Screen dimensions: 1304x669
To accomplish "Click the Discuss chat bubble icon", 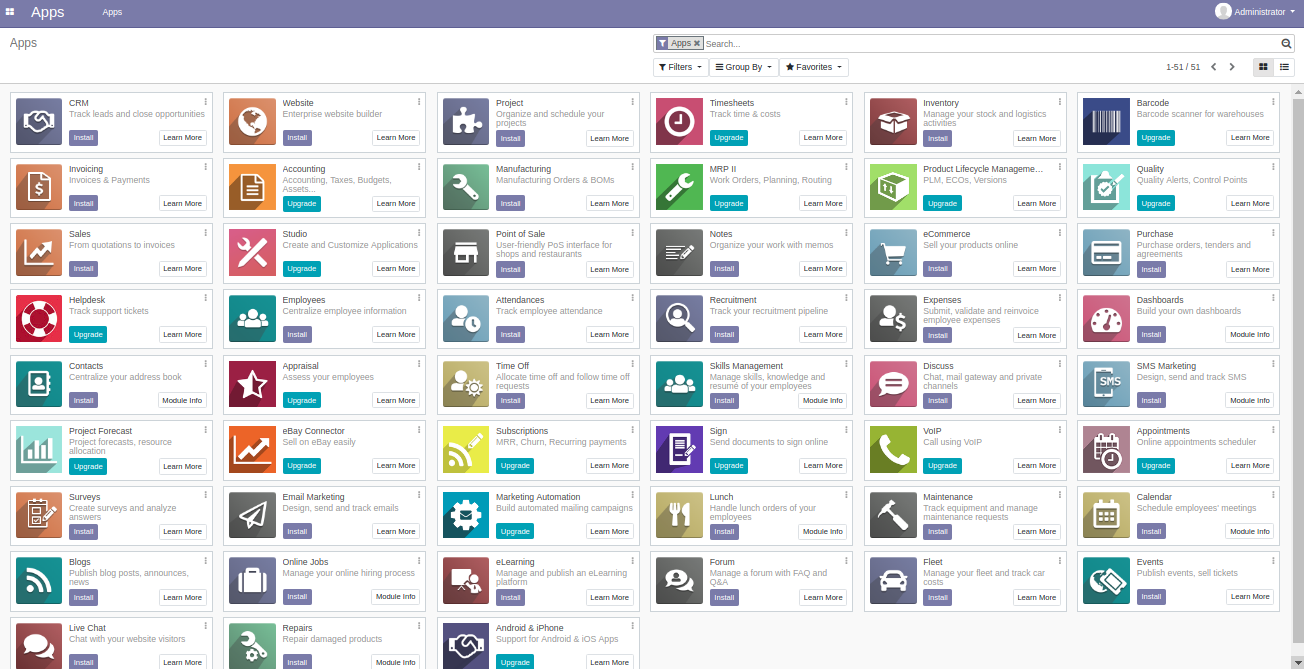I will (893, 384).
